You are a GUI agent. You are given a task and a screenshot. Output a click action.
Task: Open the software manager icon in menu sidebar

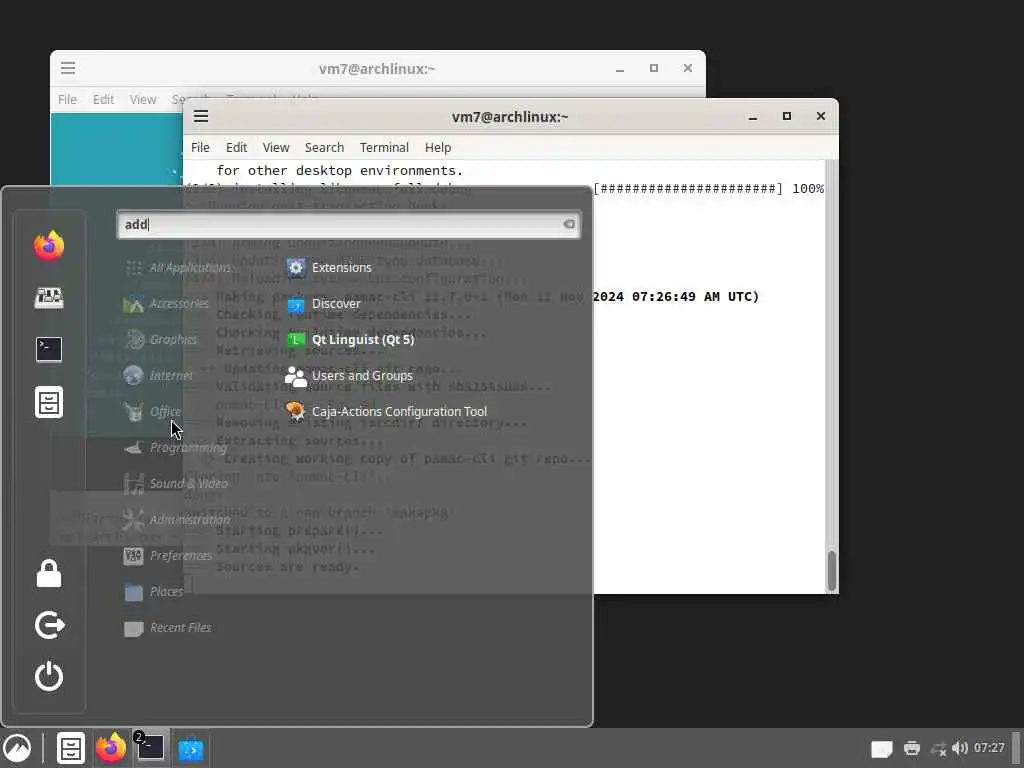49,298
